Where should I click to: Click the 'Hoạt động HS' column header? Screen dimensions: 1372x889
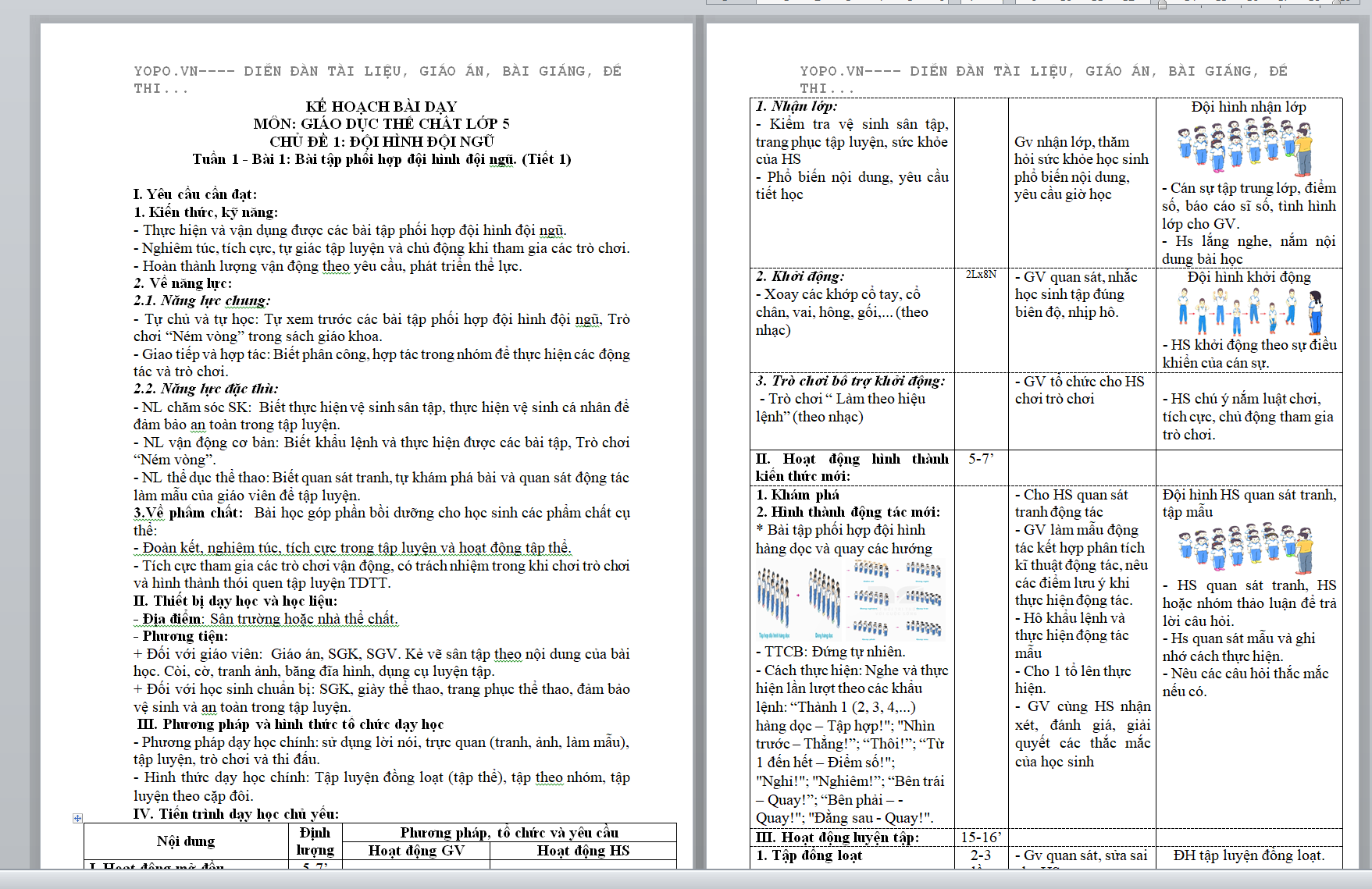[x=583, y=851]
